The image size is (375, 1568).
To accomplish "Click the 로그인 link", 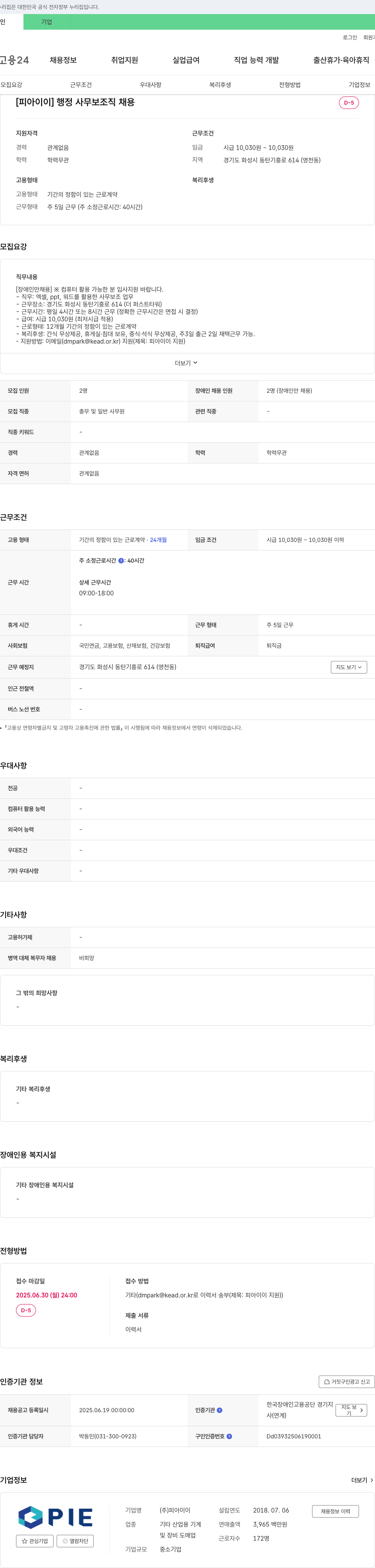I will [x=350, y=38].
